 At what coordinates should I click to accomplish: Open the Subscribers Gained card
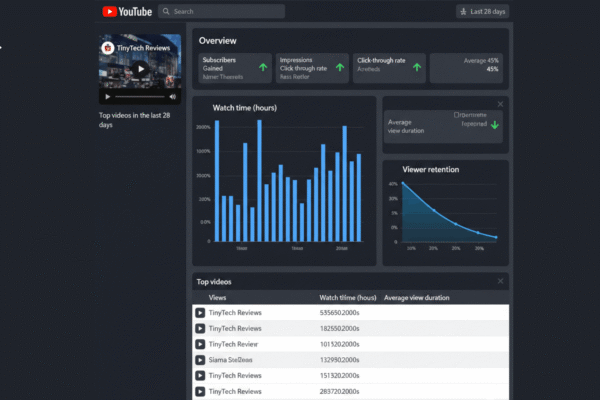click(x=235, y=68)
